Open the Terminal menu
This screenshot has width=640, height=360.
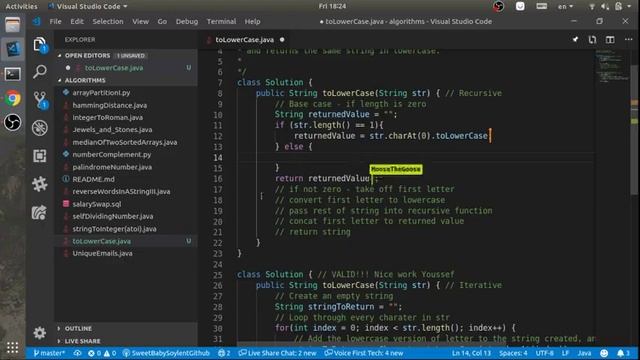tap(221, 22)
